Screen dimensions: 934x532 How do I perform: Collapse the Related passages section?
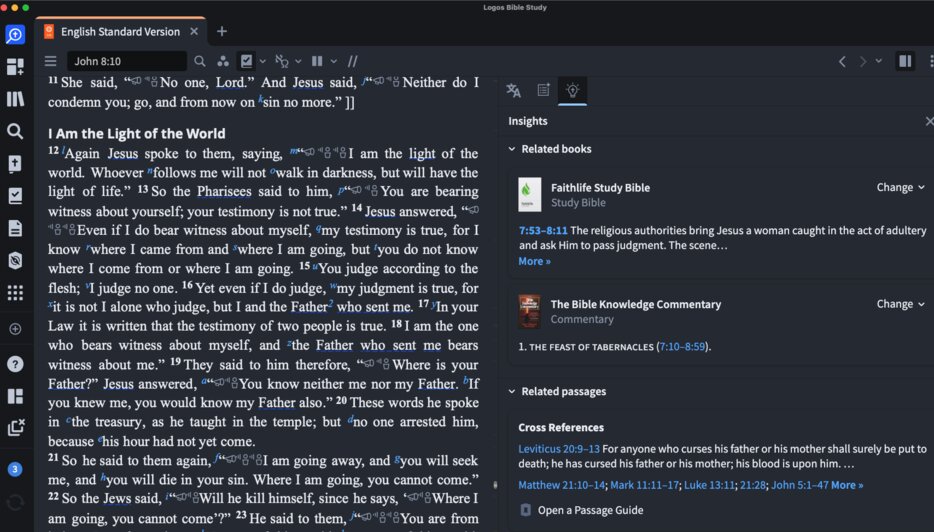coord(512,391)
